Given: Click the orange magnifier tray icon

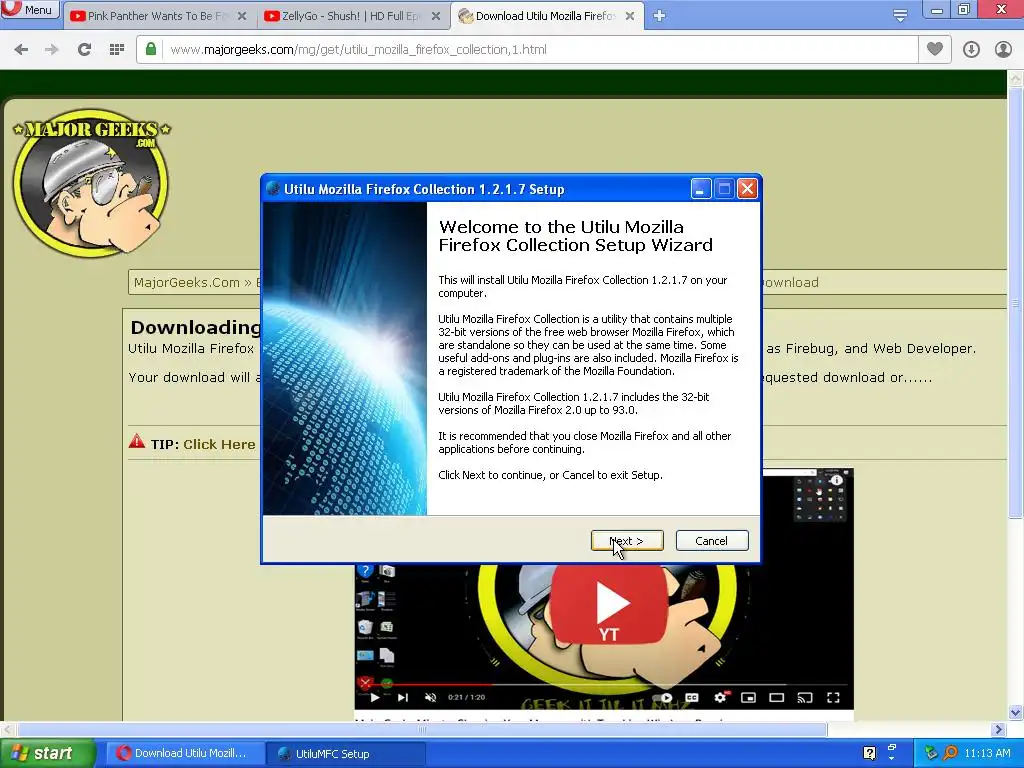Looking at the screenshot, I should coord(950,753).
